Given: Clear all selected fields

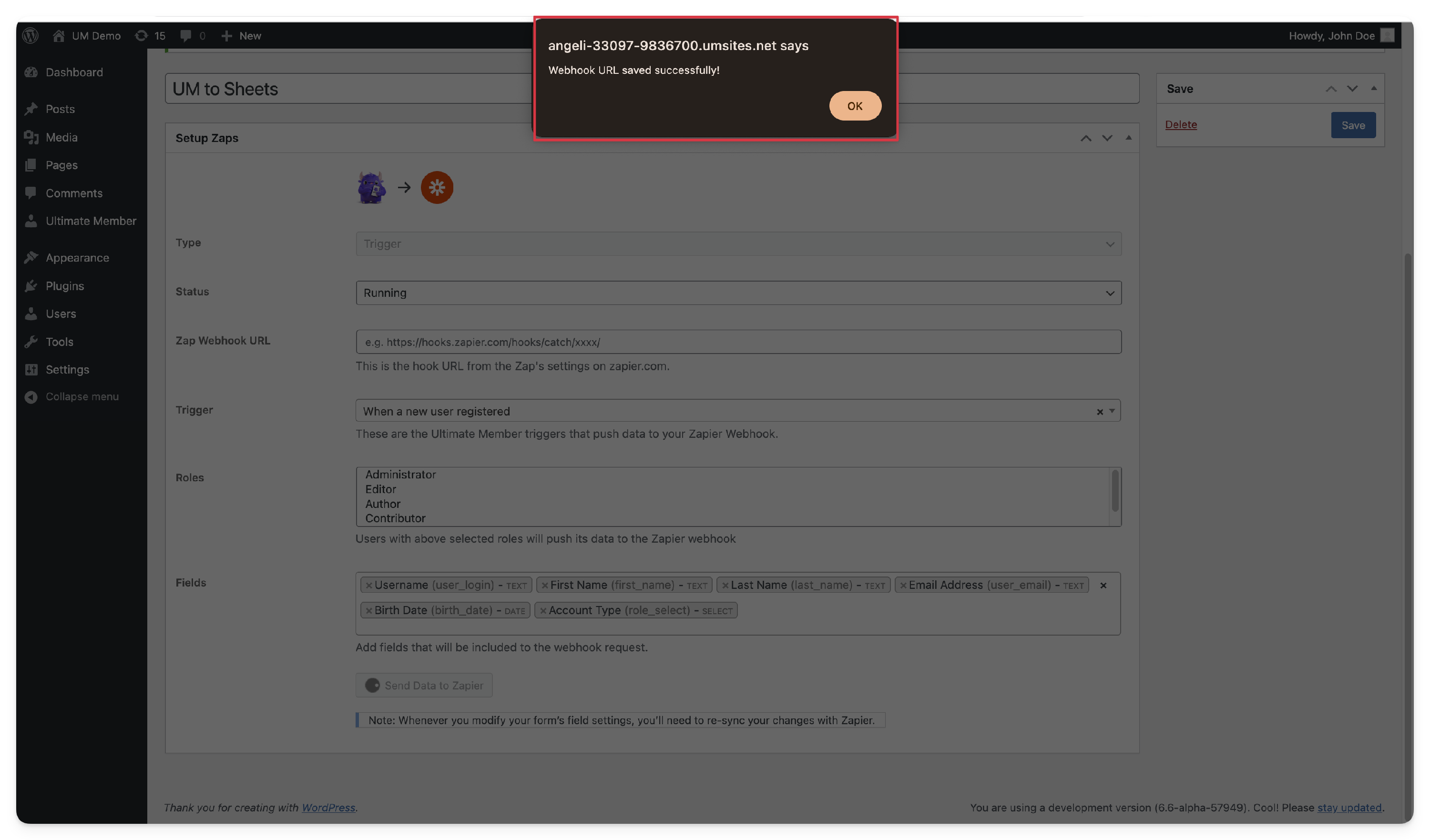Looking at the screenshot, I should pos(1103,586).
